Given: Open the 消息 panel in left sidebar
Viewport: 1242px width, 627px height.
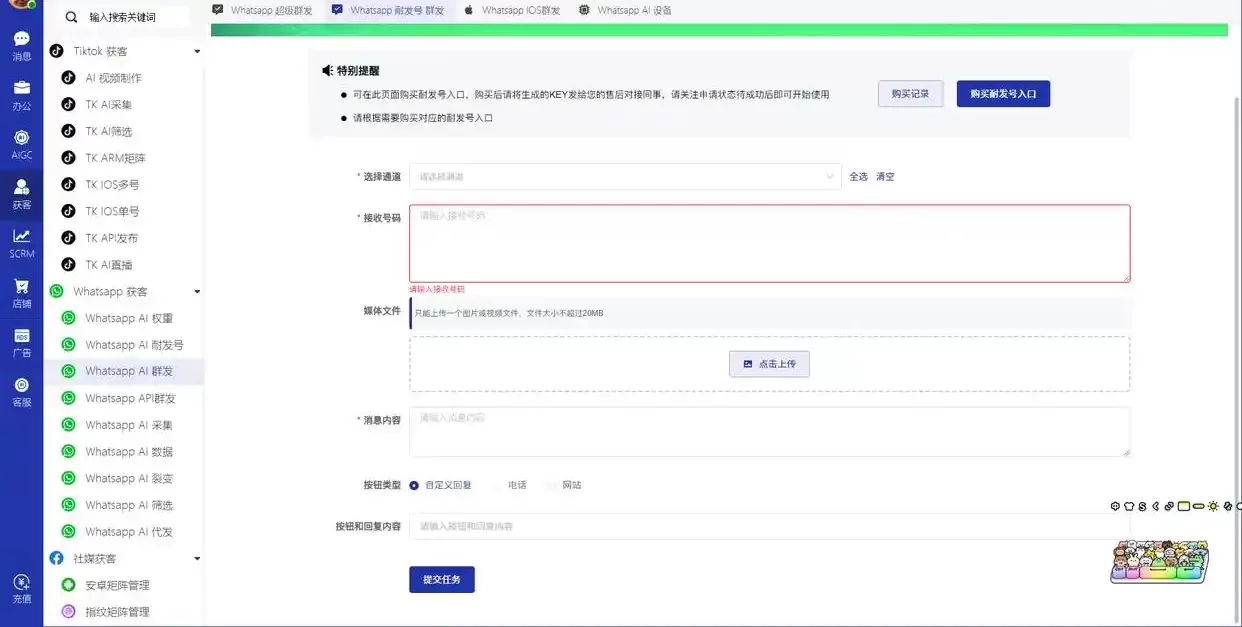Looking at the screenshot, I should click(x=21, y=47).
